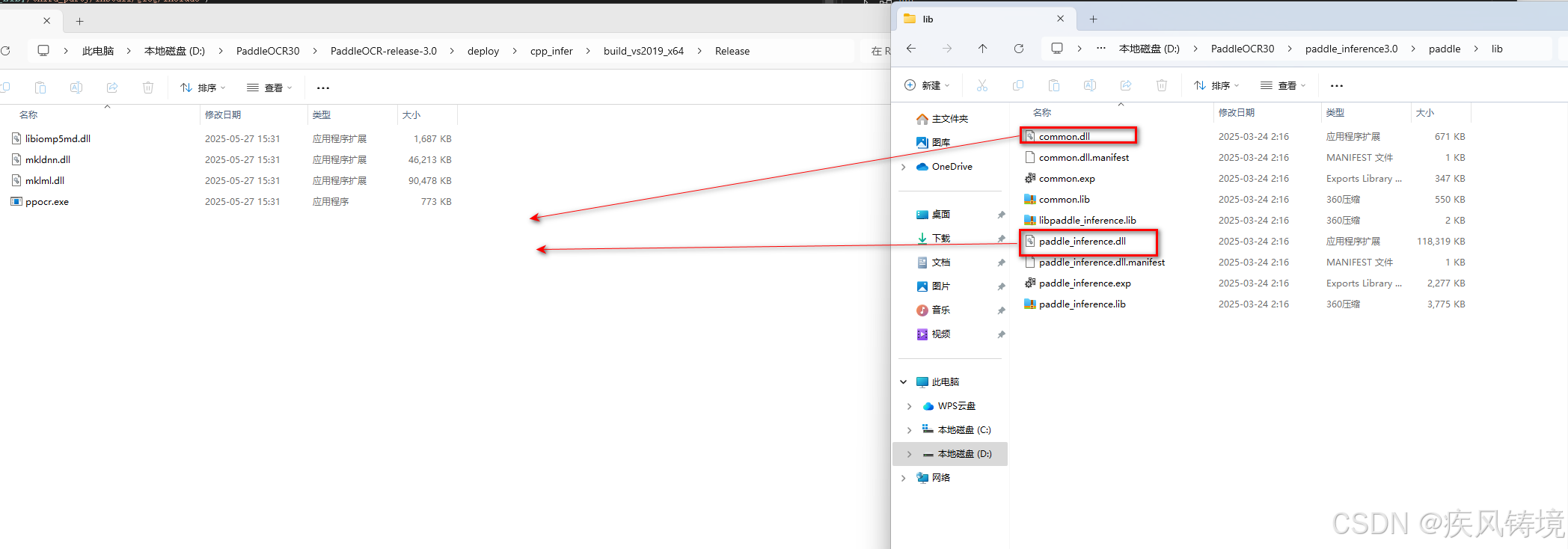Viewport: 1568px width, 549px height.
Task: Click the share icon in lib window toolbar
Action: pos(1125,86)
